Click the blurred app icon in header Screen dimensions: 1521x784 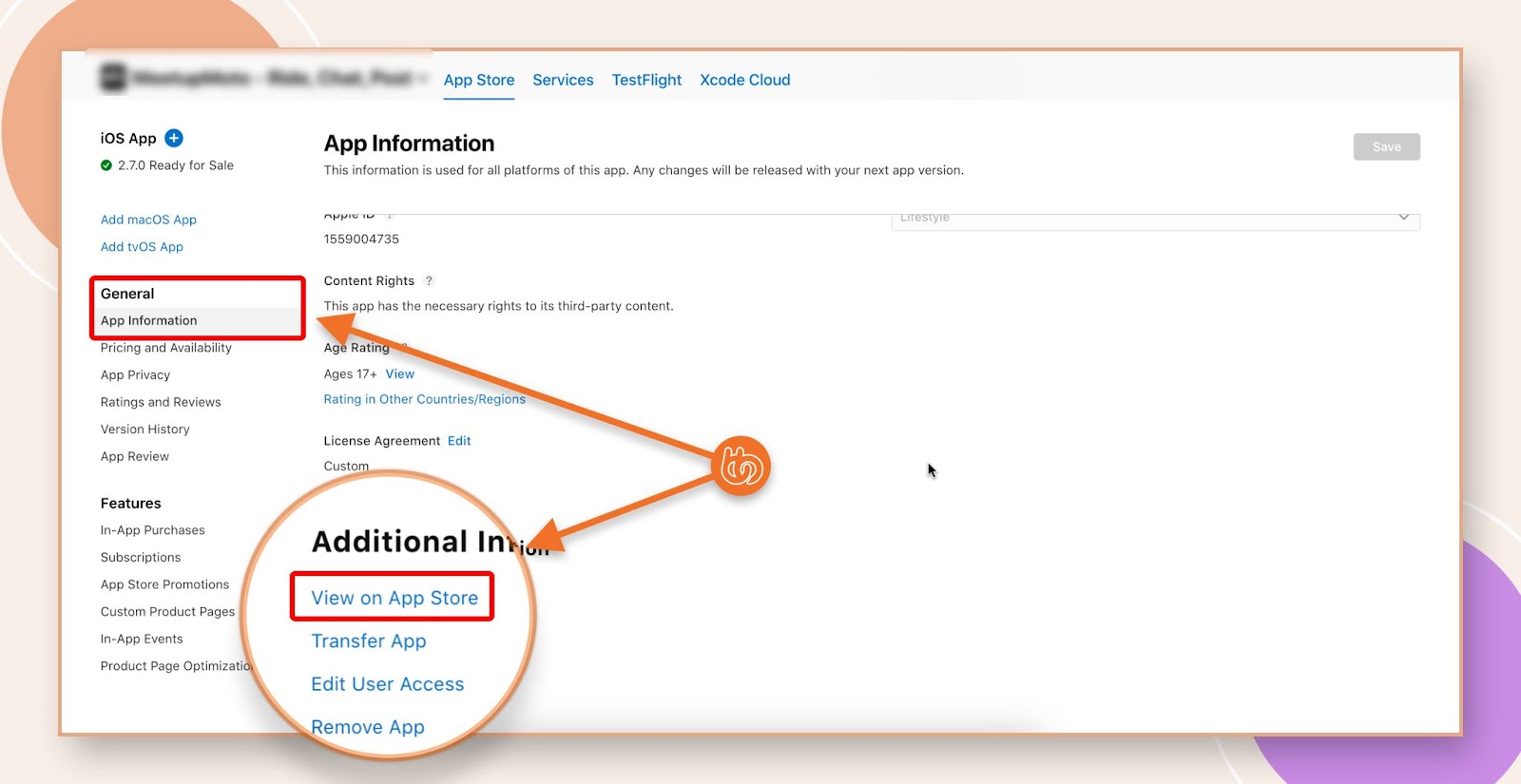tap(113, 78)
